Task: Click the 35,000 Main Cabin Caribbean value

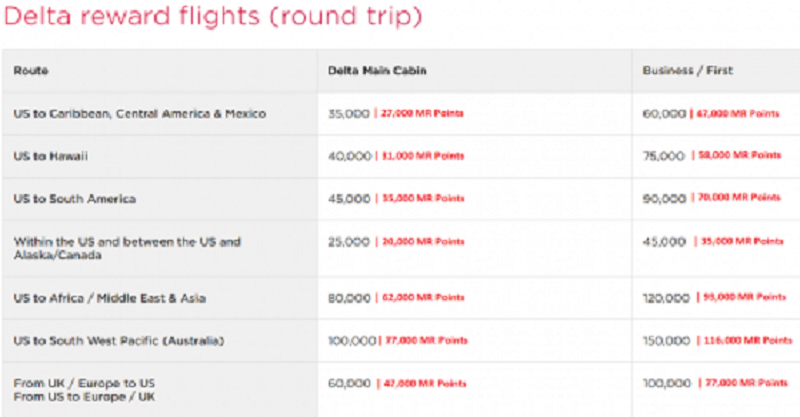Action: 348,113
